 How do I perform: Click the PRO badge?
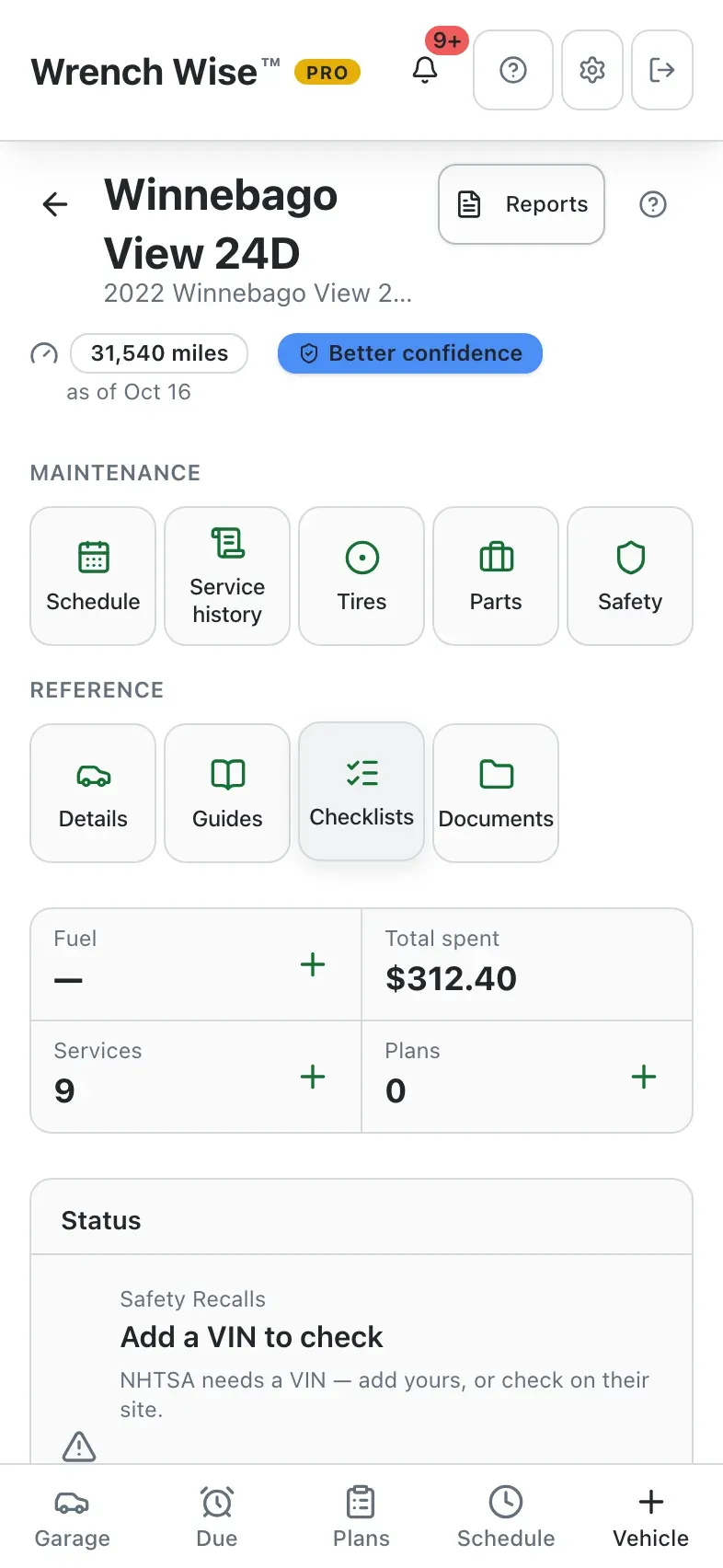click(327, 72)
